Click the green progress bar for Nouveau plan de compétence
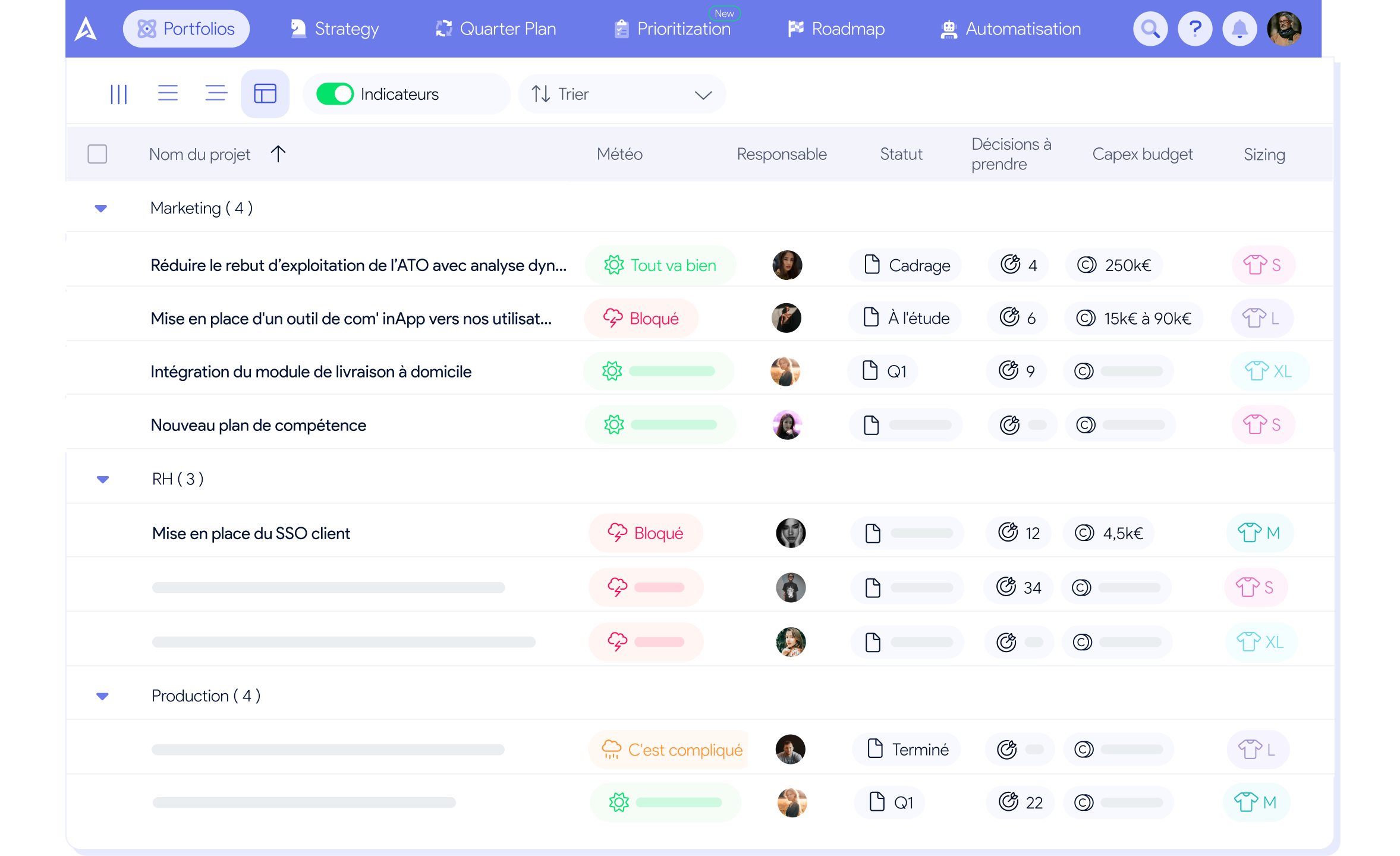This screenshot has height=856, width=1400. pos(672,424)
